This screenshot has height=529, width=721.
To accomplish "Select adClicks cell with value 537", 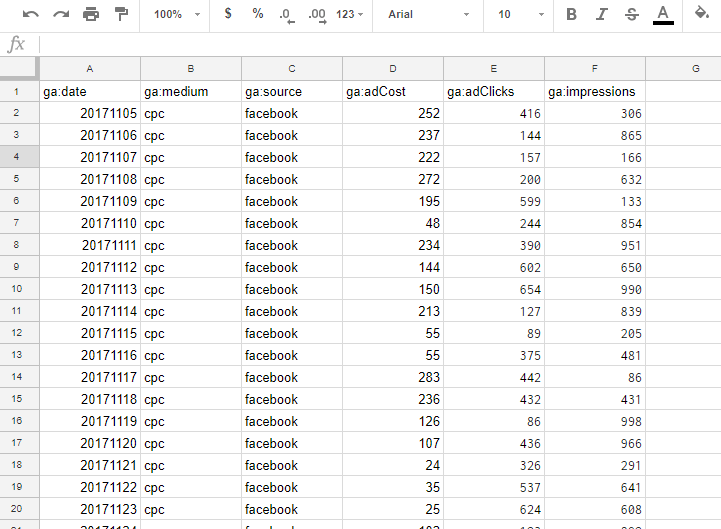I will pos(494,487).
